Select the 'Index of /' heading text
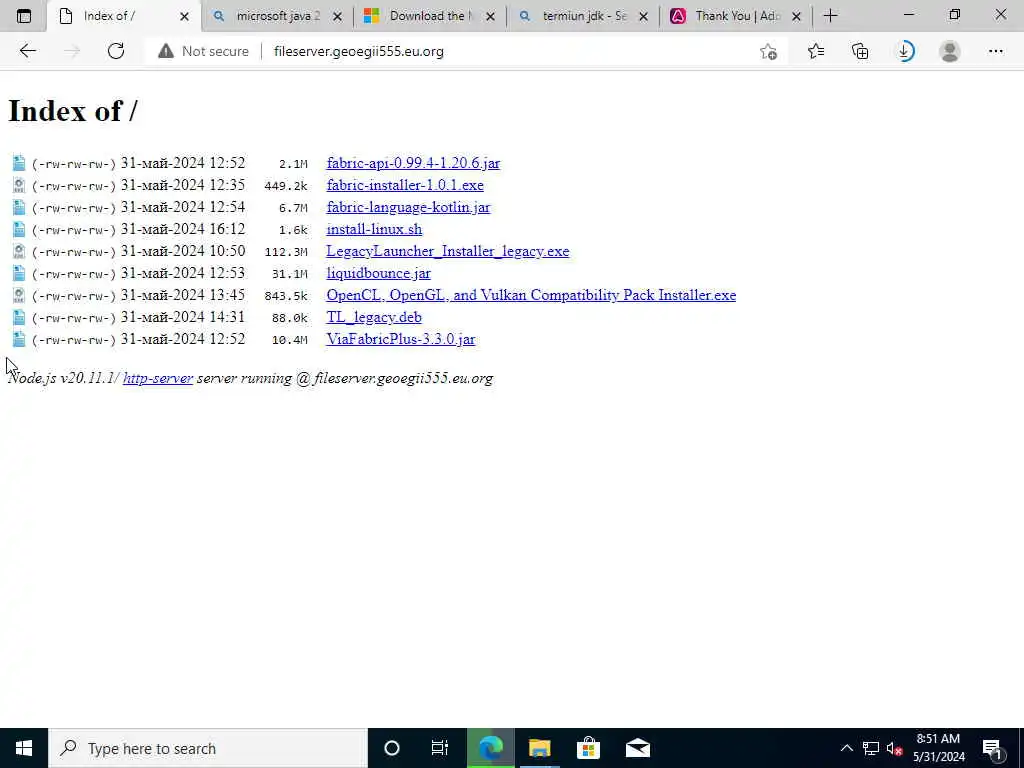This screenshot has width=1024, height=768. 72,110
